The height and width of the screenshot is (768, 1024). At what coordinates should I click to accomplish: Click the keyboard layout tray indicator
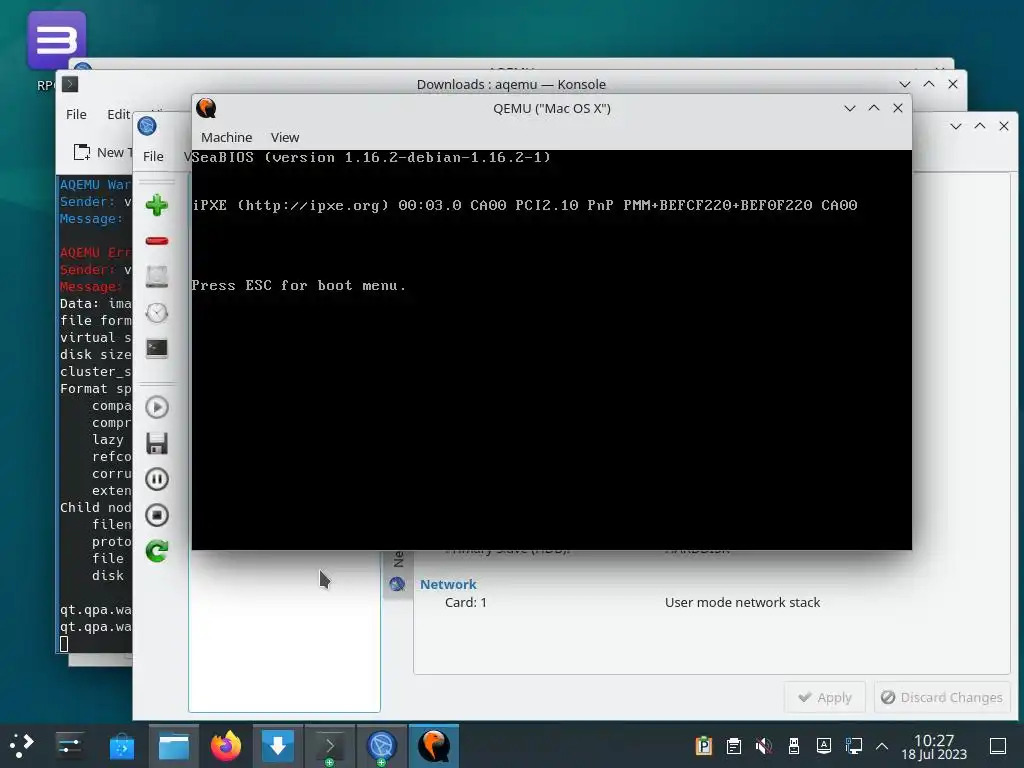click(x=824, y=746)
